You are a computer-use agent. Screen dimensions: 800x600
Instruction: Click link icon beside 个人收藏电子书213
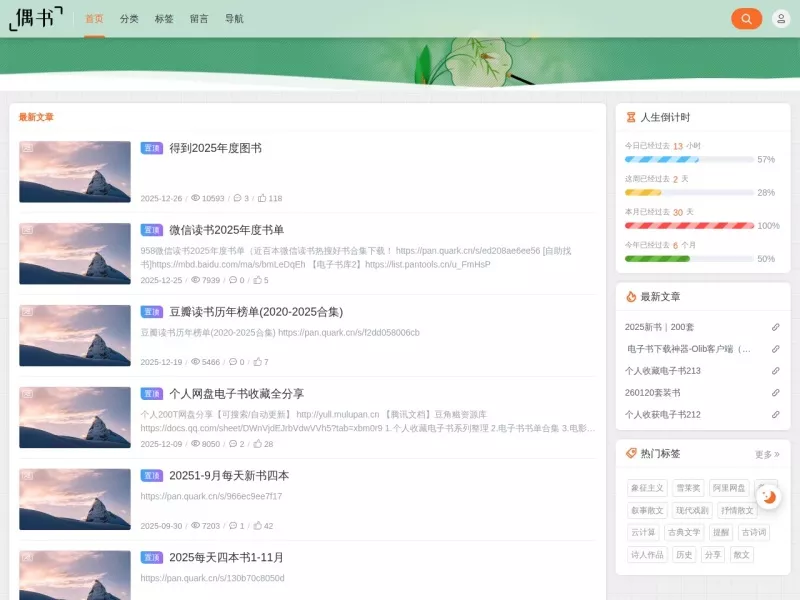click(776, 371)
